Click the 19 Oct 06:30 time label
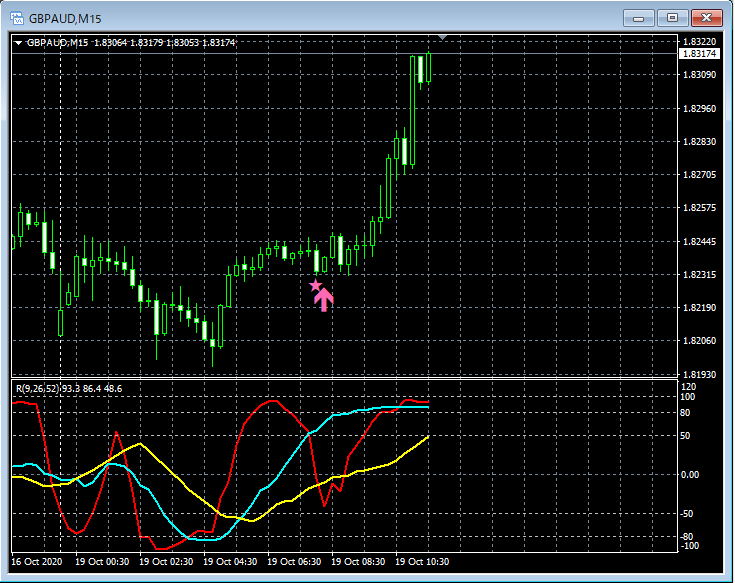 [294, 561]
